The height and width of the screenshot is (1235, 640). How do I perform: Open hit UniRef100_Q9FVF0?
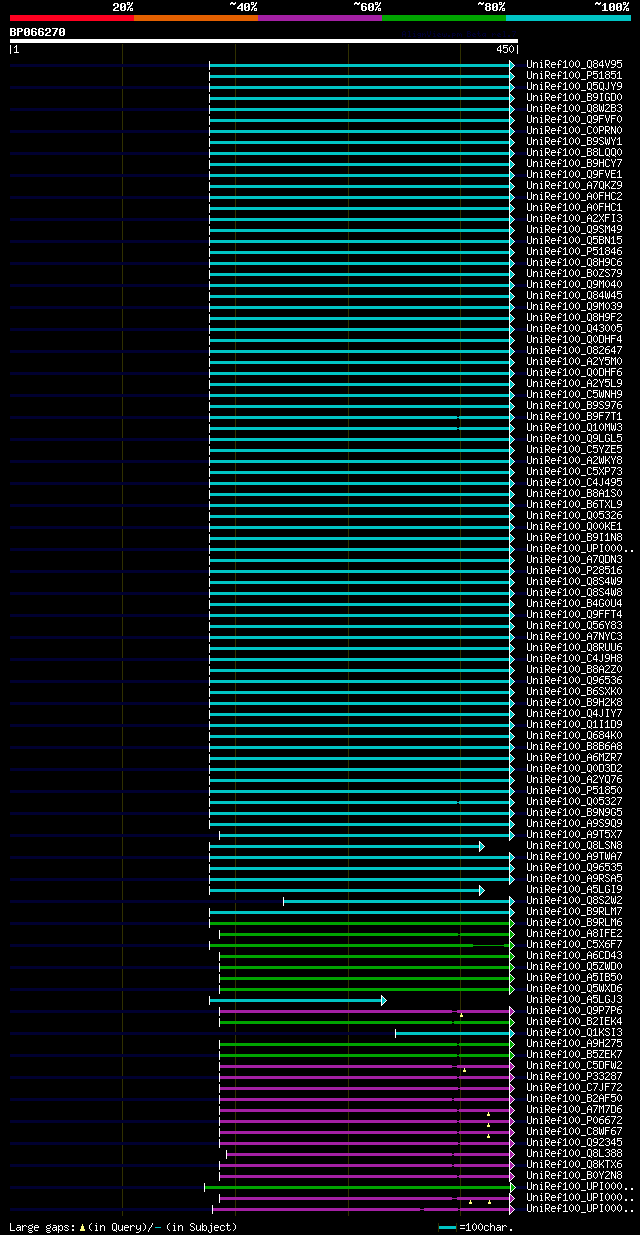(574, 119)
